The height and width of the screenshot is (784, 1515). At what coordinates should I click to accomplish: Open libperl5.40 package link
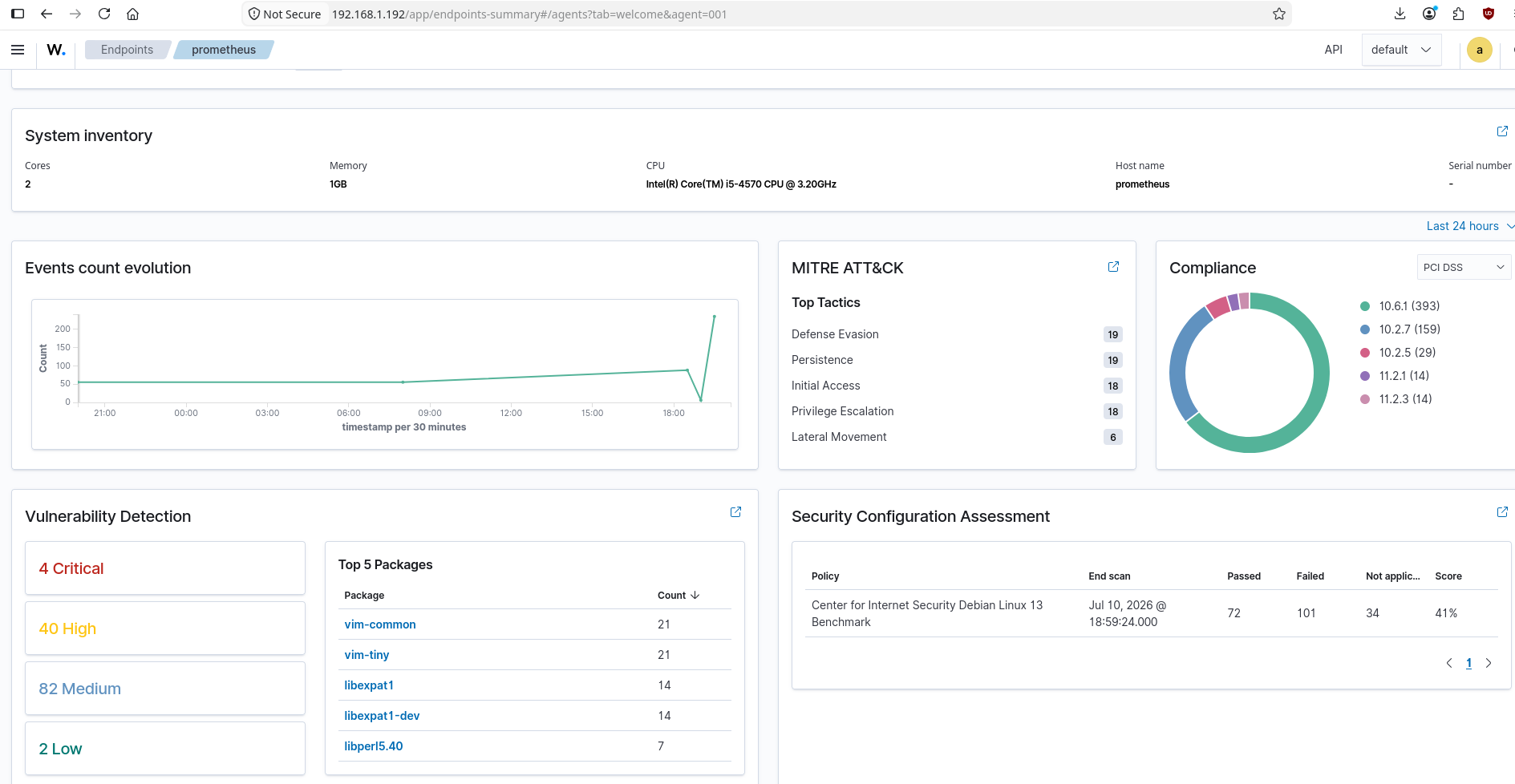(374, 746)
